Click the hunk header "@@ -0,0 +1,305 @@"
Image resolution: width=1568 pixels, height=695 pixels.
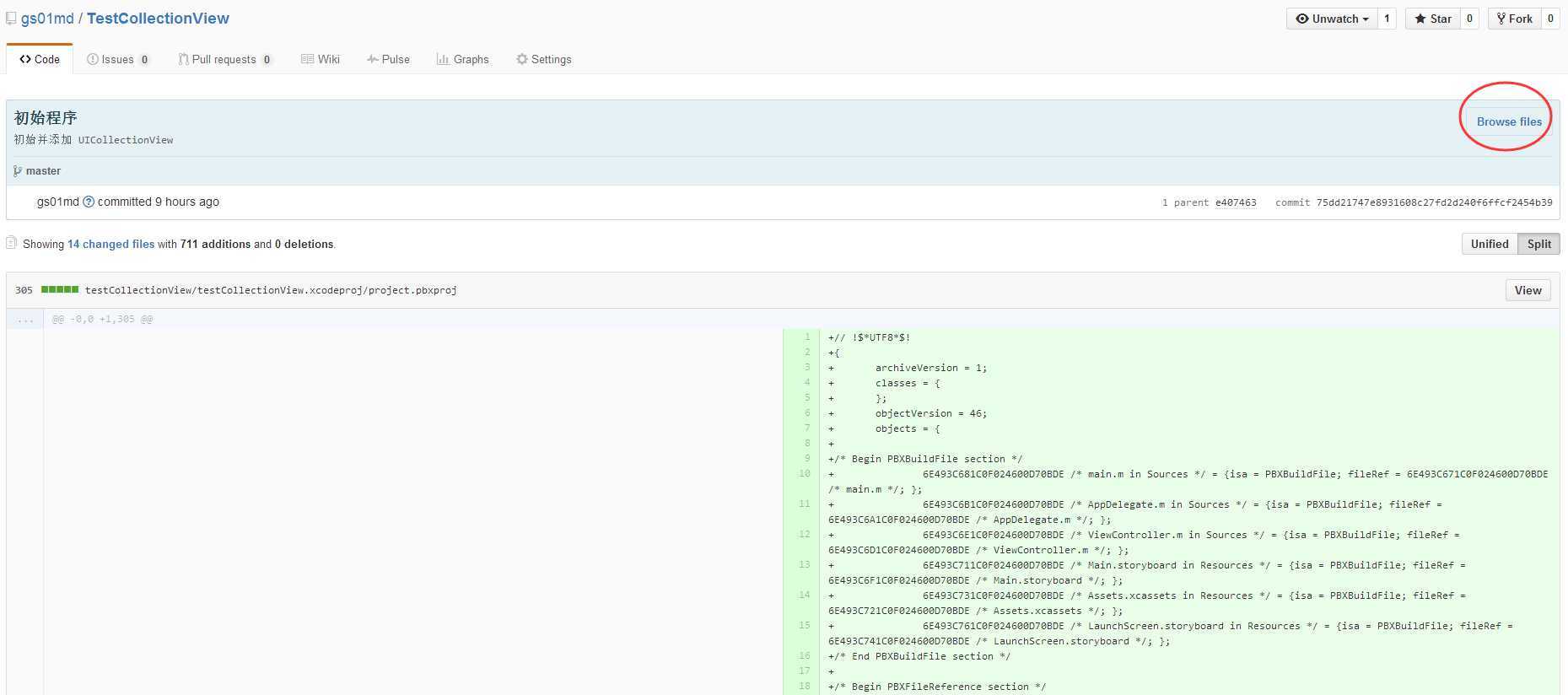102,319
